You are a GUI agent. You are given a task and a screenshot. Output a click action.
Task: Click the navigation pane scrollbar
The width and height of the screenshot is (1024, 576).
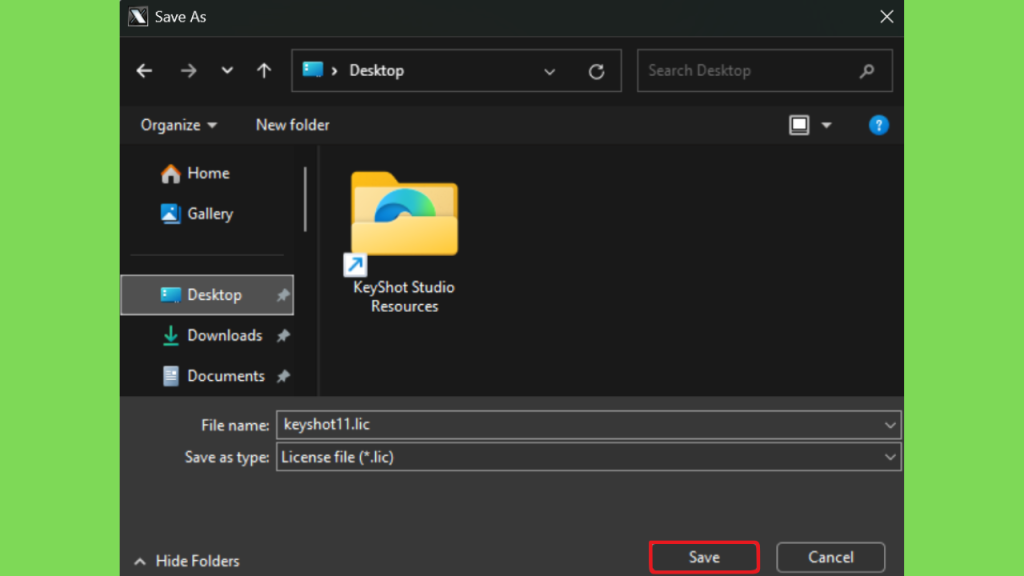305,199
